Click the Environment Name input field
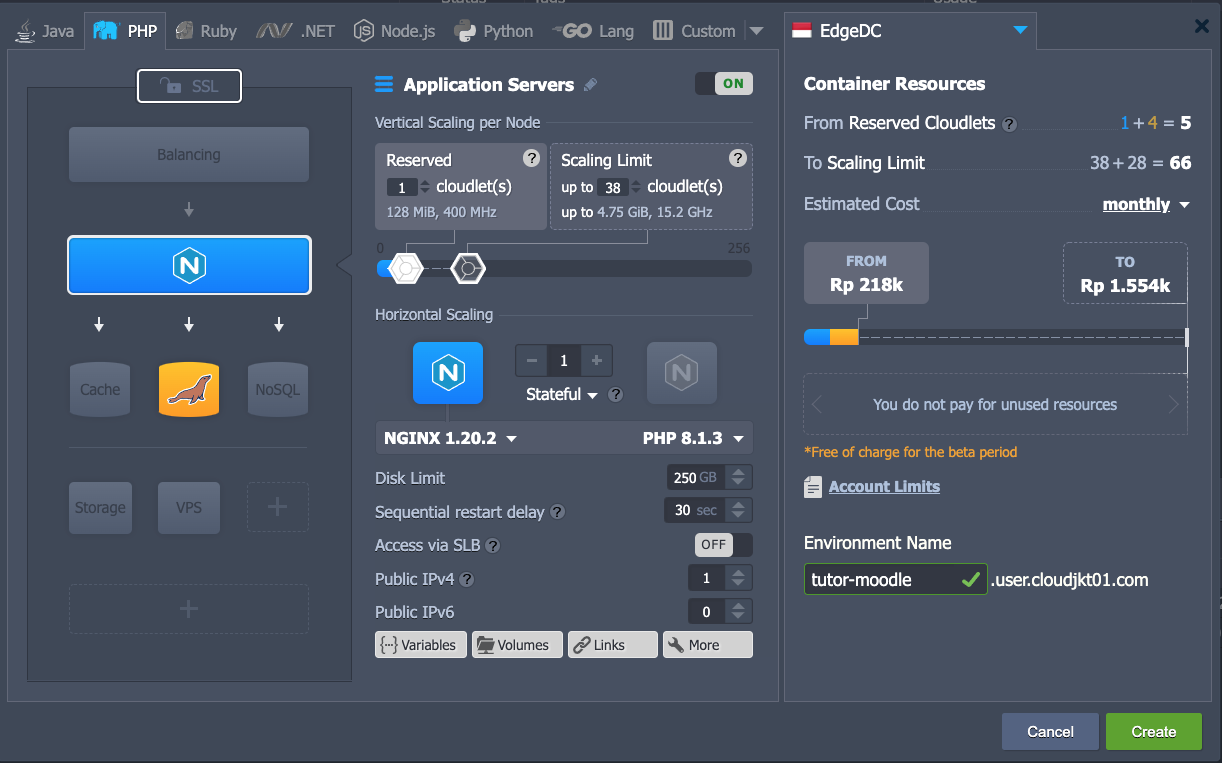Image resolution: width=1222 pixels, height=763 pixels. pyautogui.click(x=896, y=579)
